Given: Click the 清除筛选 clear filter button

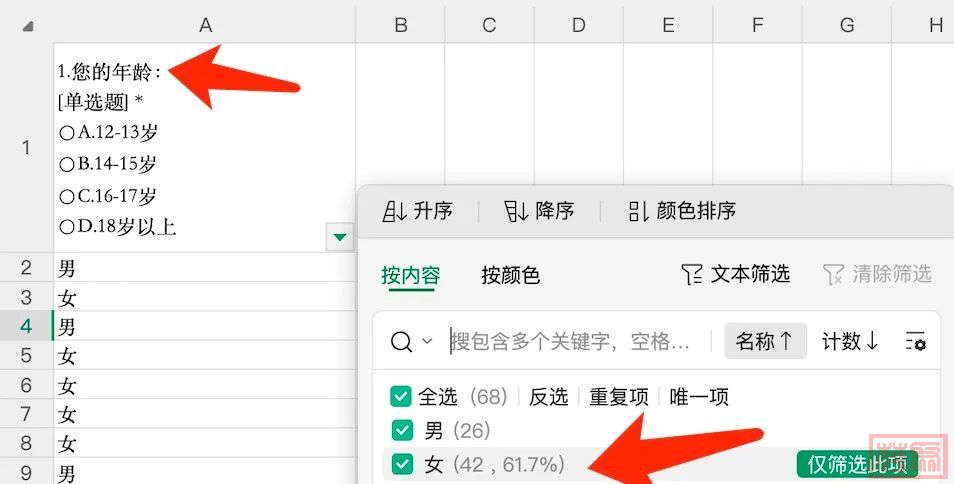Looking at the screenshot, I should 877,274.
